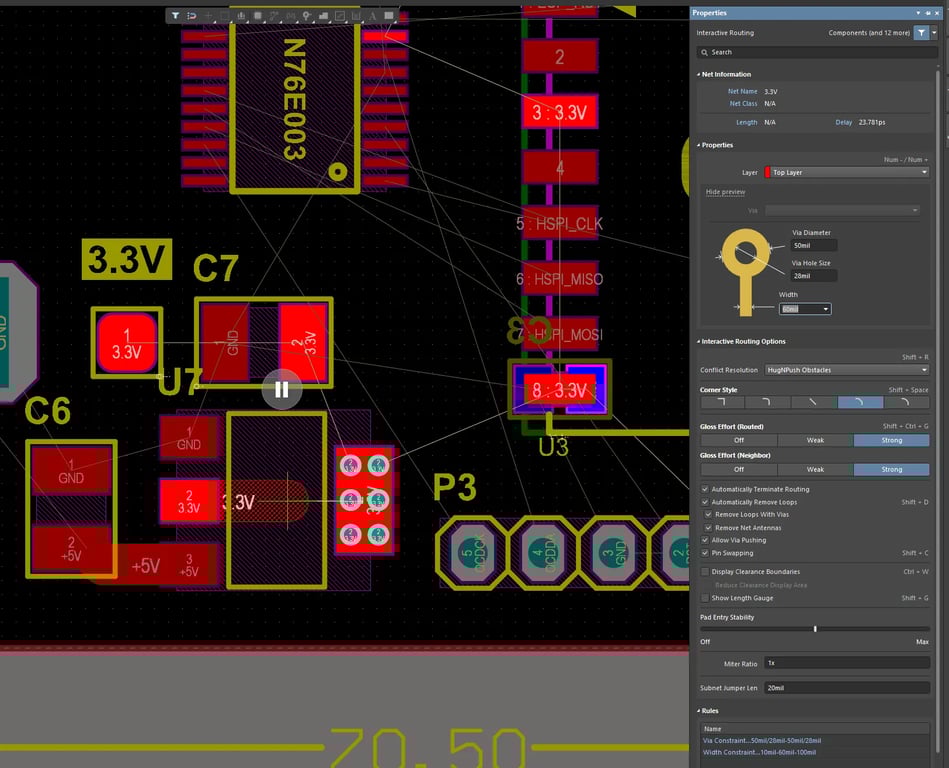The width and height of the screenshot is (949, 768).
Task: Open the Conflict Resolution dropdown
Action: (846, 370)
